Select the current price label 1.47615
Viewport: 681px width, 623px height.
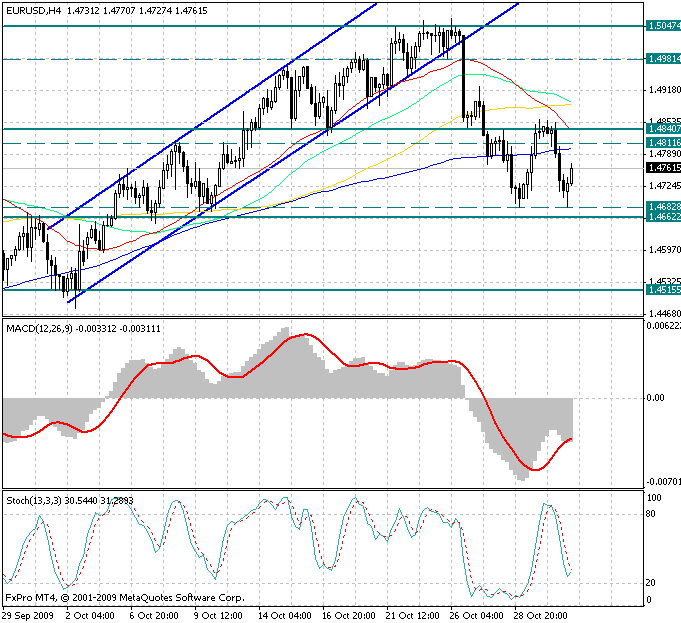click(663, 168)
